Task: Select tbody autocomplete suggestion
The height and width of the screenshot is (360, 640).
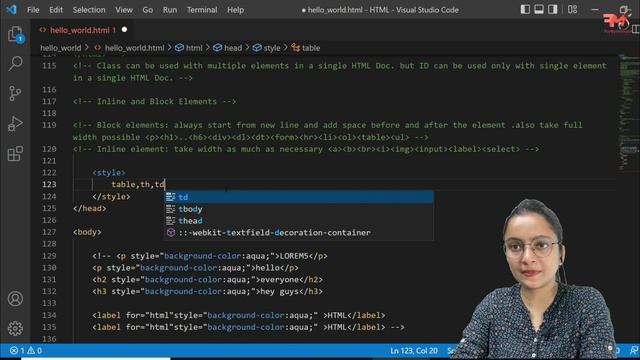Action: coord(299,209)
